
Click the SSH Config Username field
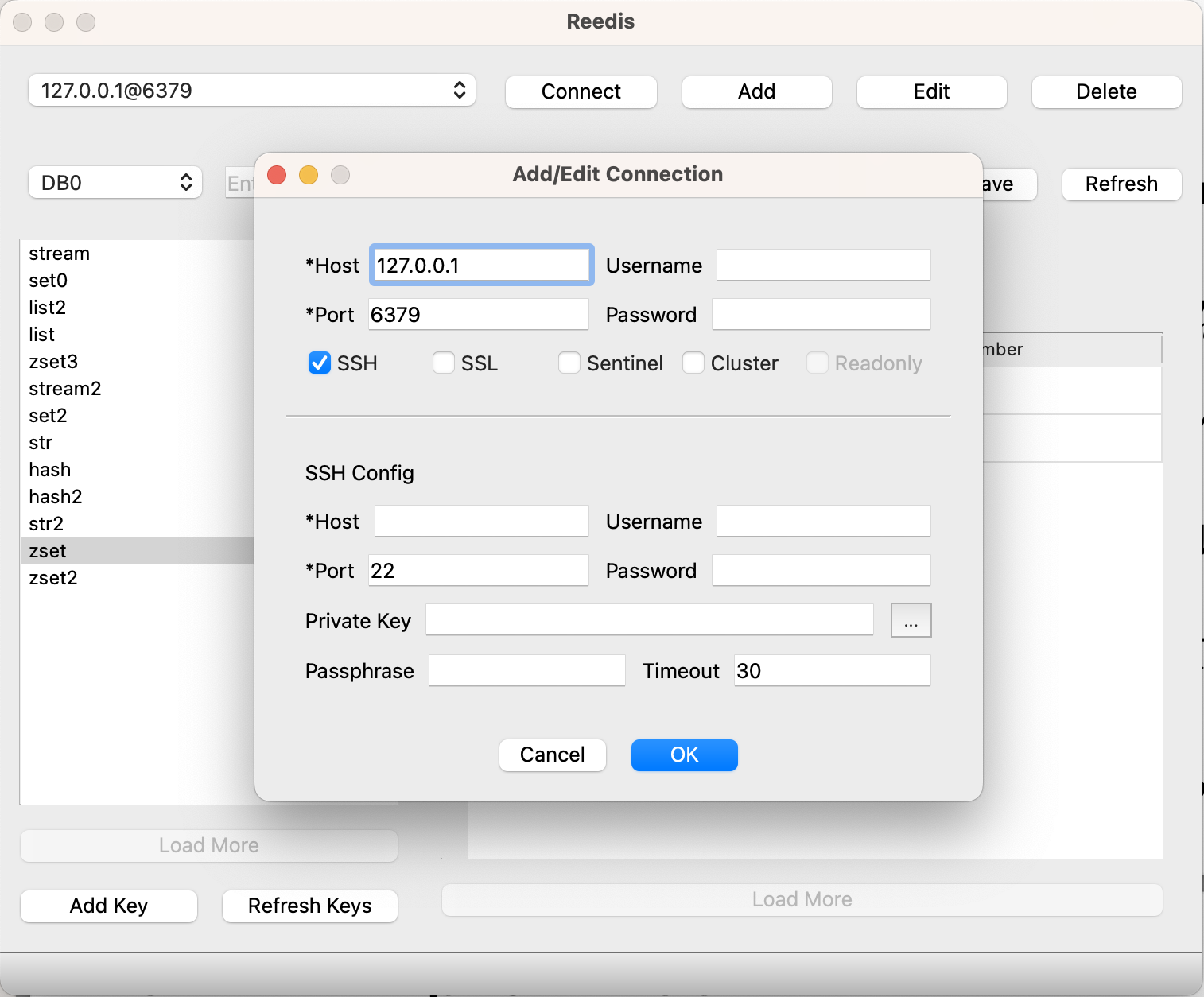tap(824, 521)
